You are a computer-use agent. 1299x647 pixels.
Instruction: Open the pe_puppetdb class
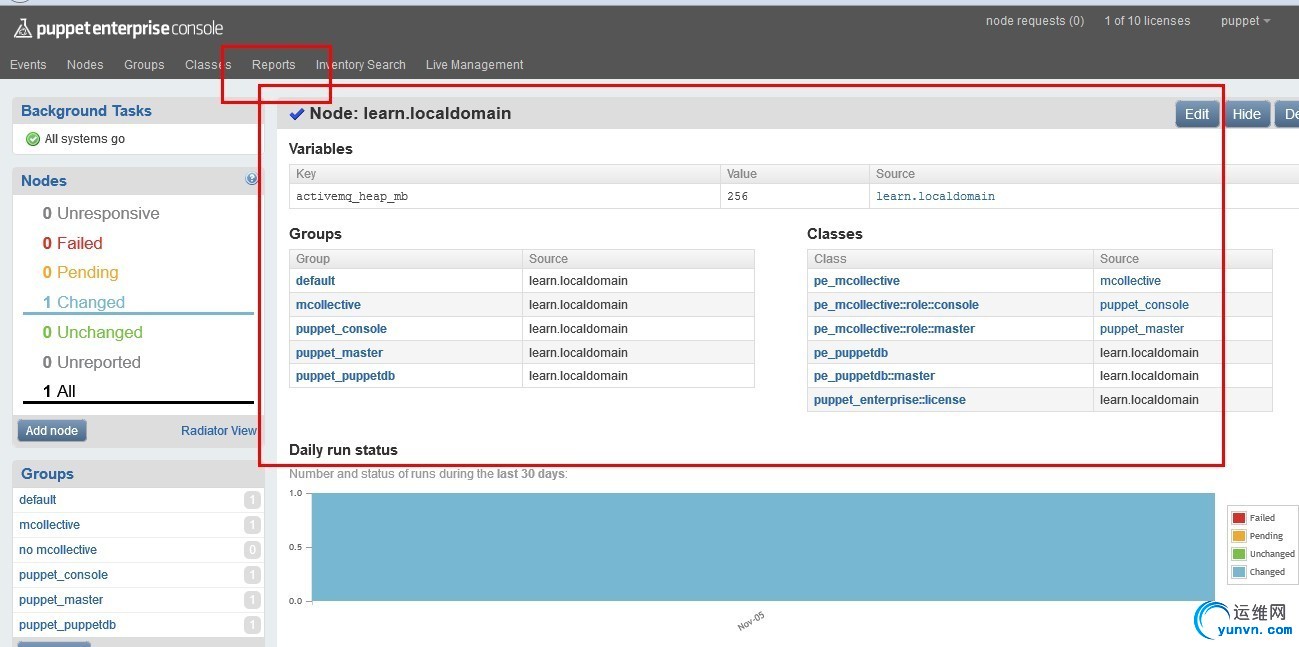pyautogui.click(x=851, y=353)
